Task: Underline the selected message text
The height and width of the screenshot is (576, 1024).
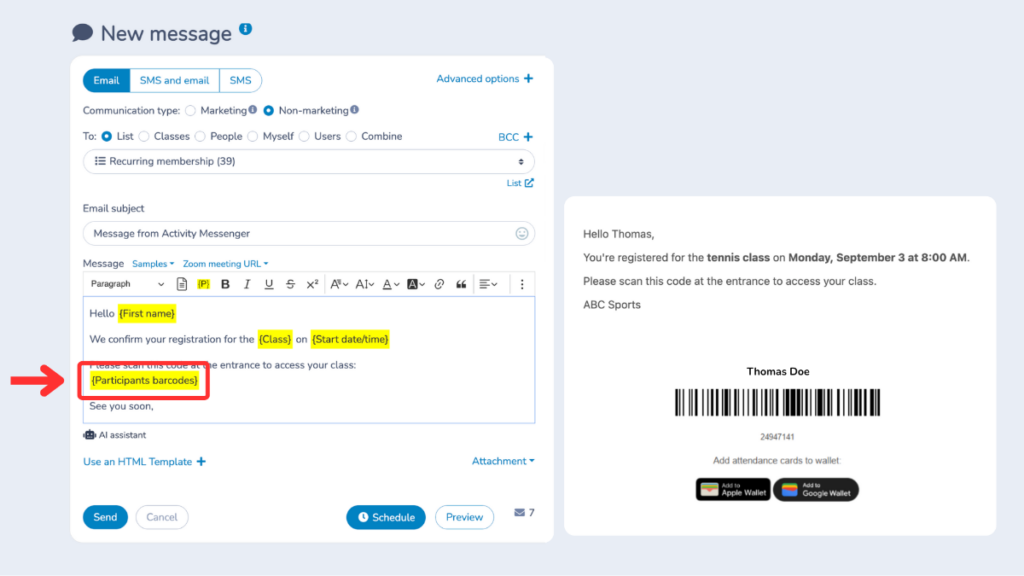Action: 267,285
